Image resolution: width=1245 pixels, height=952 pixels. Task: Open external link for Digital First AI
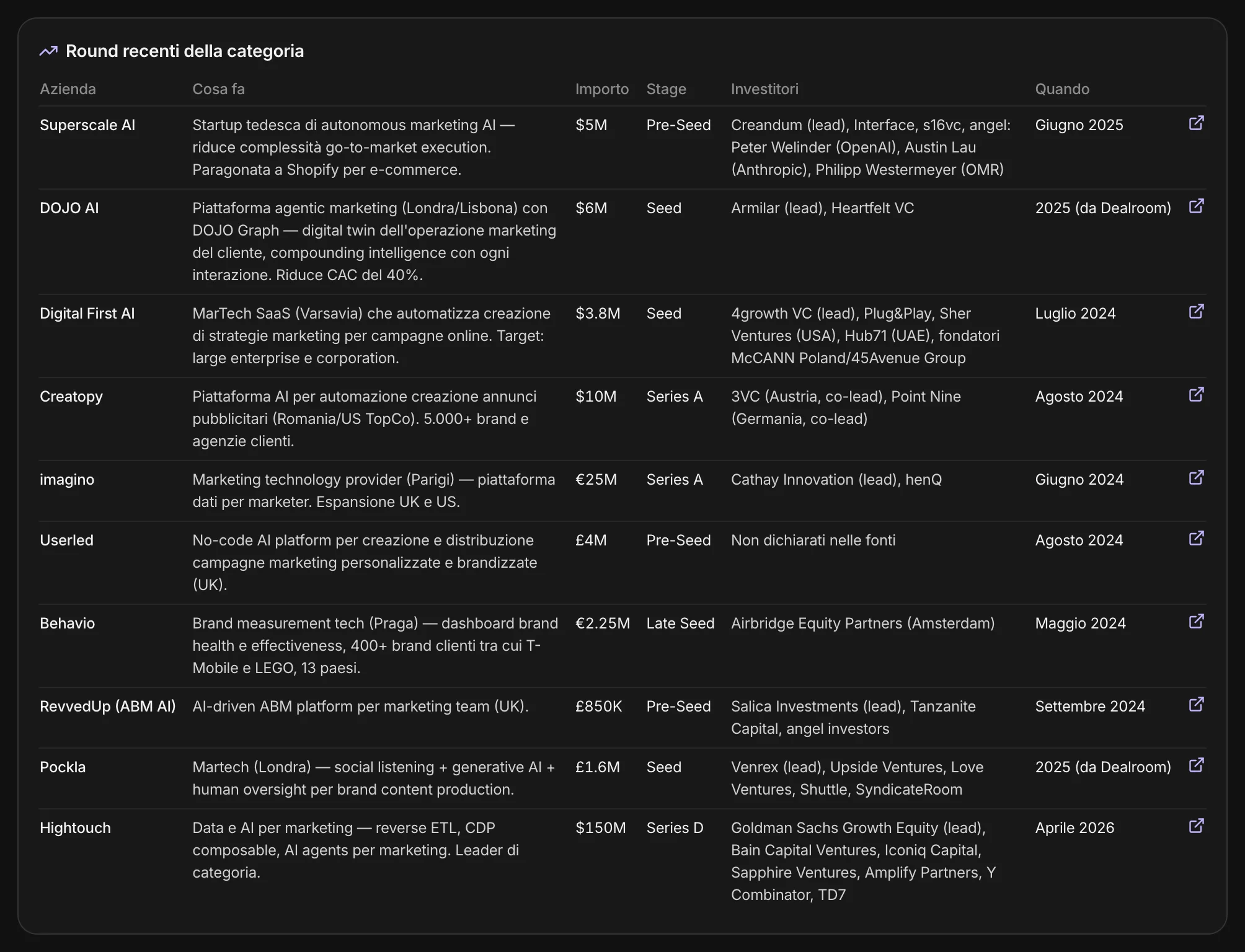(1196, 312)
